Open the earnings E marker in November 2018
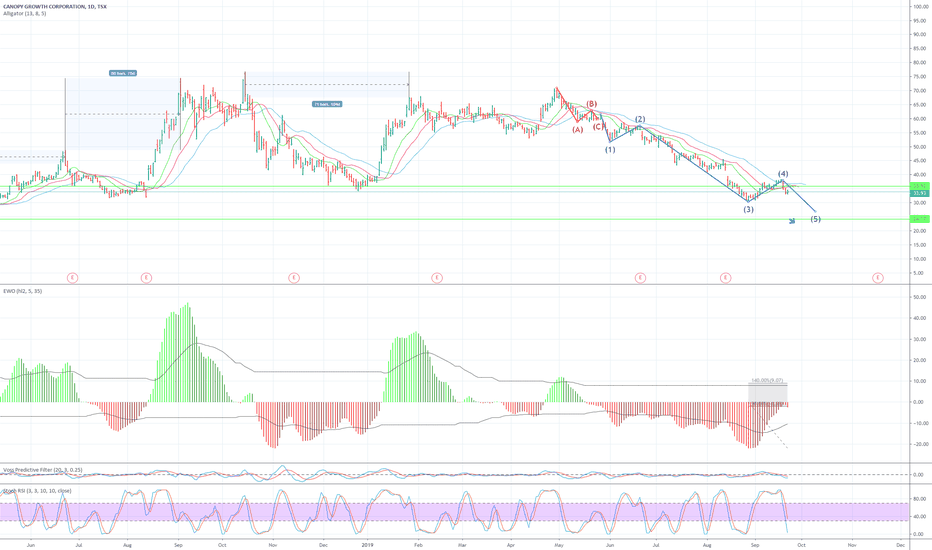 coord(294,278)
